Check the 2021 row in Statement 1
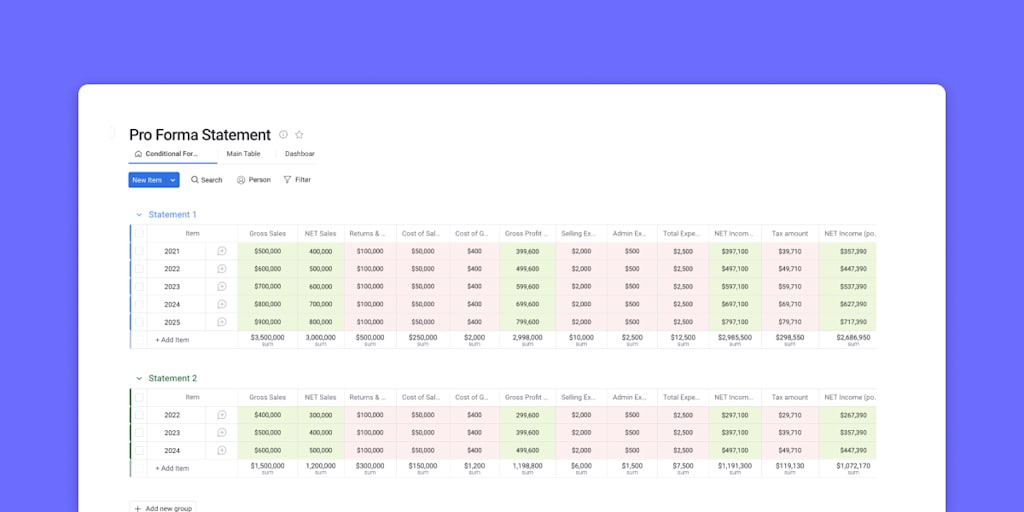The width and height of the screenshot is (1024, 512). (x=139, y=251)
